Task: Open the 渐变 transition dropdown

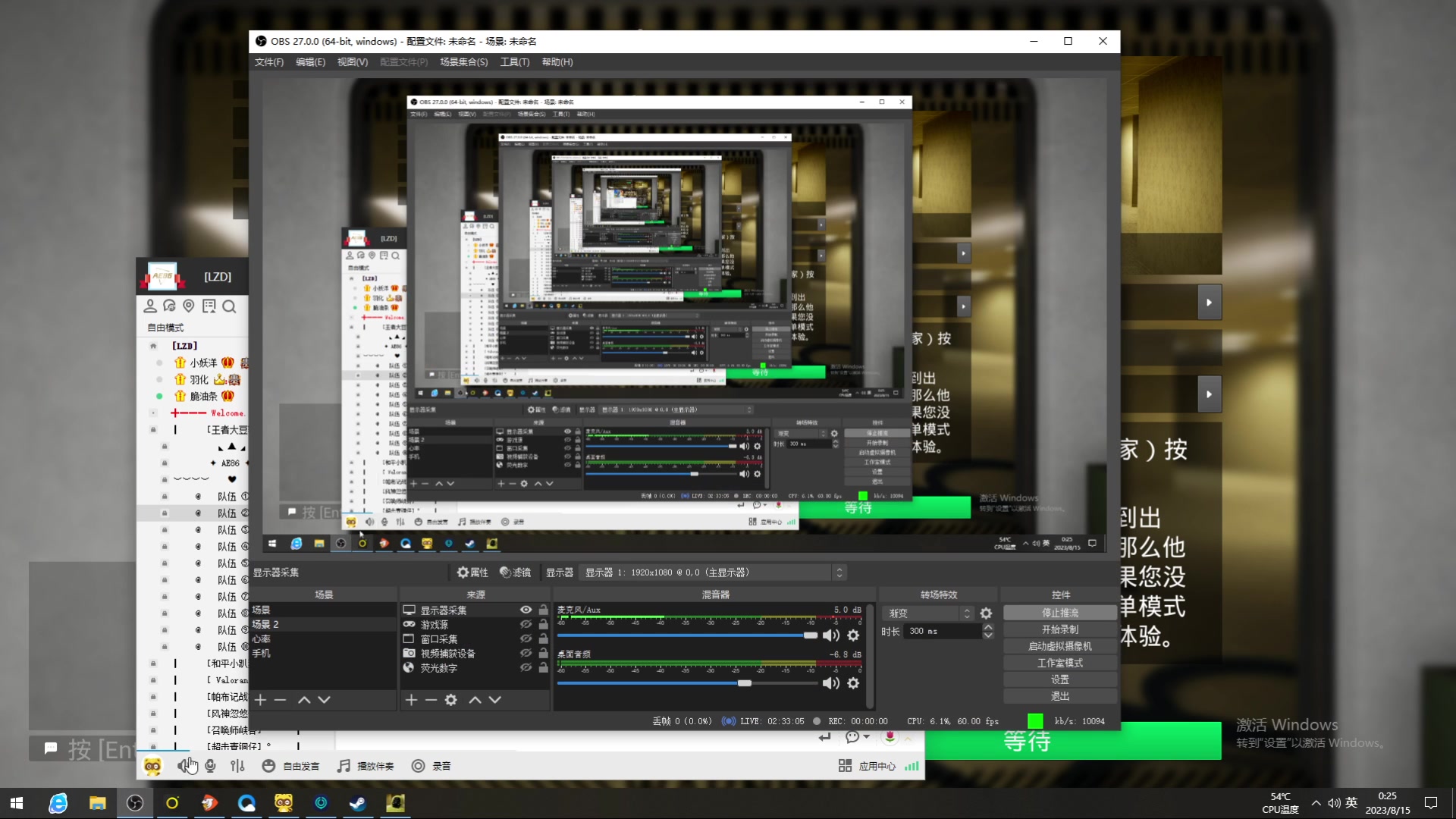Action: pos(928,613)
